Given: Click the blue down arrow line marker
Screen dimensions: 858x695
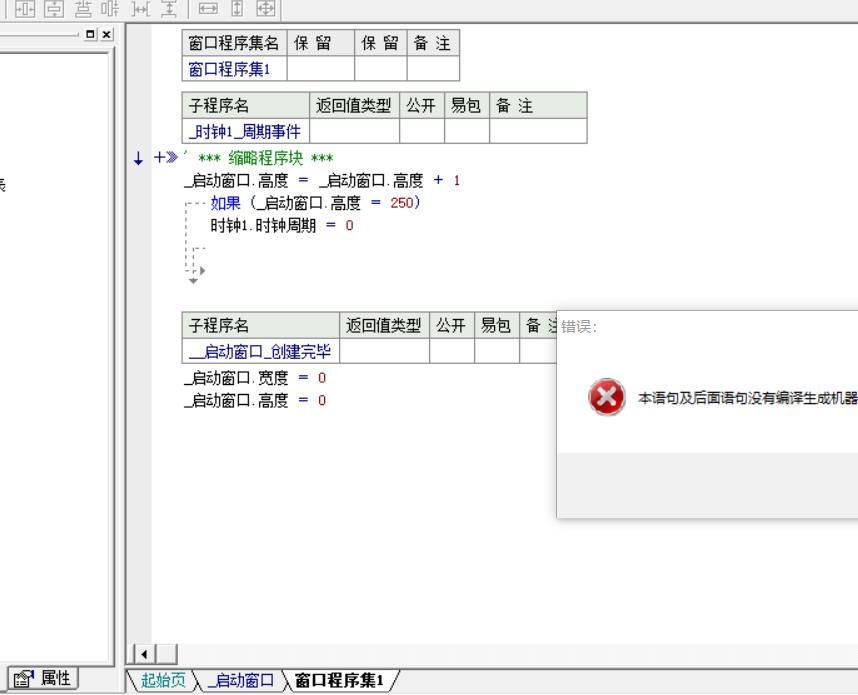Looking at the screenshot, I should click(x=138, y=159).
